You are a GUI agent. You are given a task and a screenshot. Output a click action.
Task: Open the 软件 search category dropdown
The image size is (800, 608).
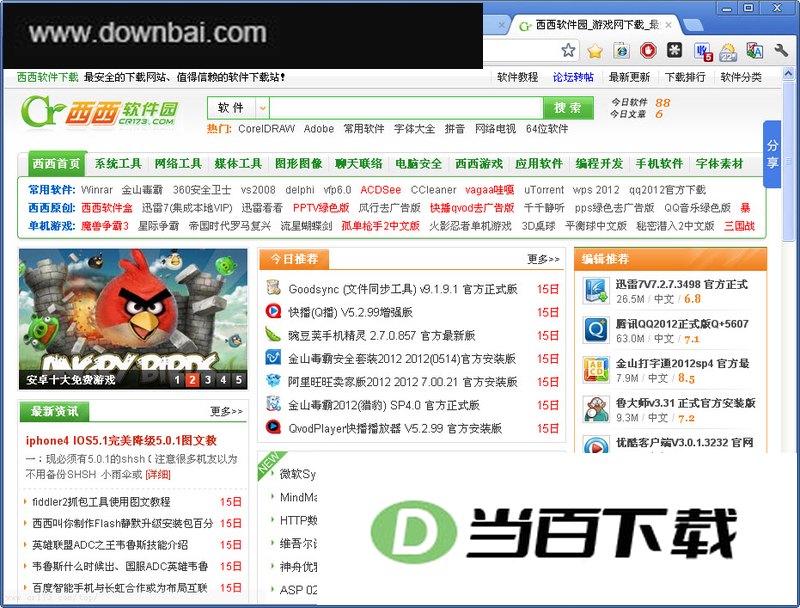pyautogui.click(x=263, y=108)
